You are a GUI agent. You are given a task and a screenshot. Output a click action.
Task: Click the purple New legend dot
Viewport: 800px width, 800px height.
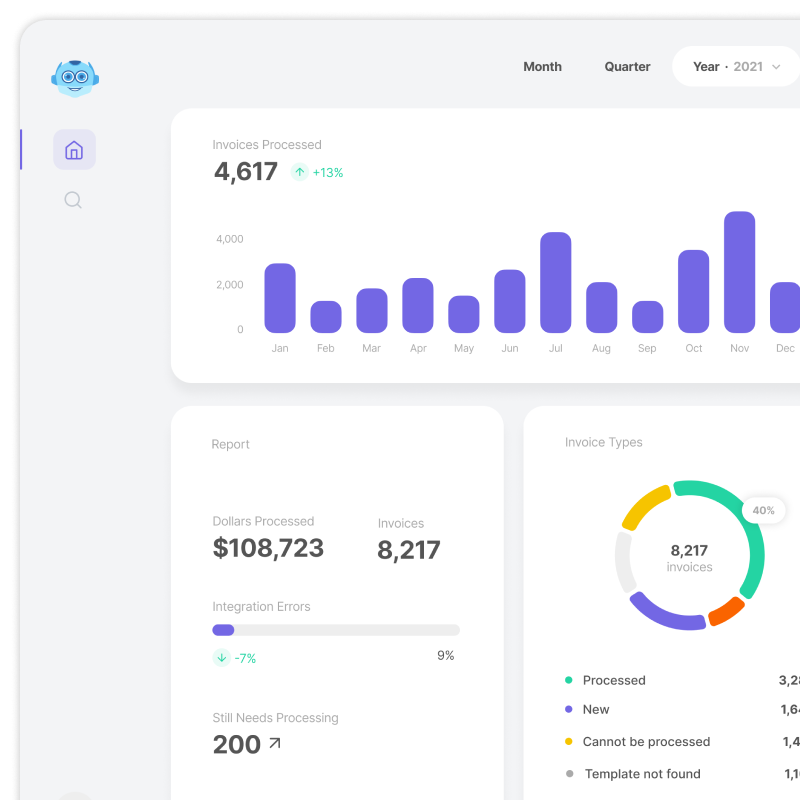click(x=569, y=709)
